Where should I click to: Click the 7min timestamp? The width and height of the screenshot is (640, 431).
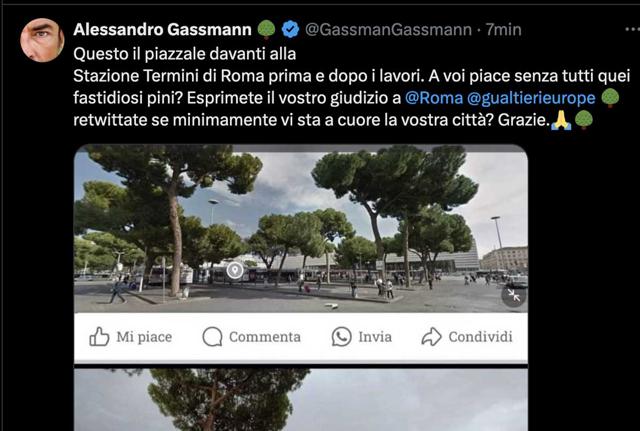click(503, 29)
